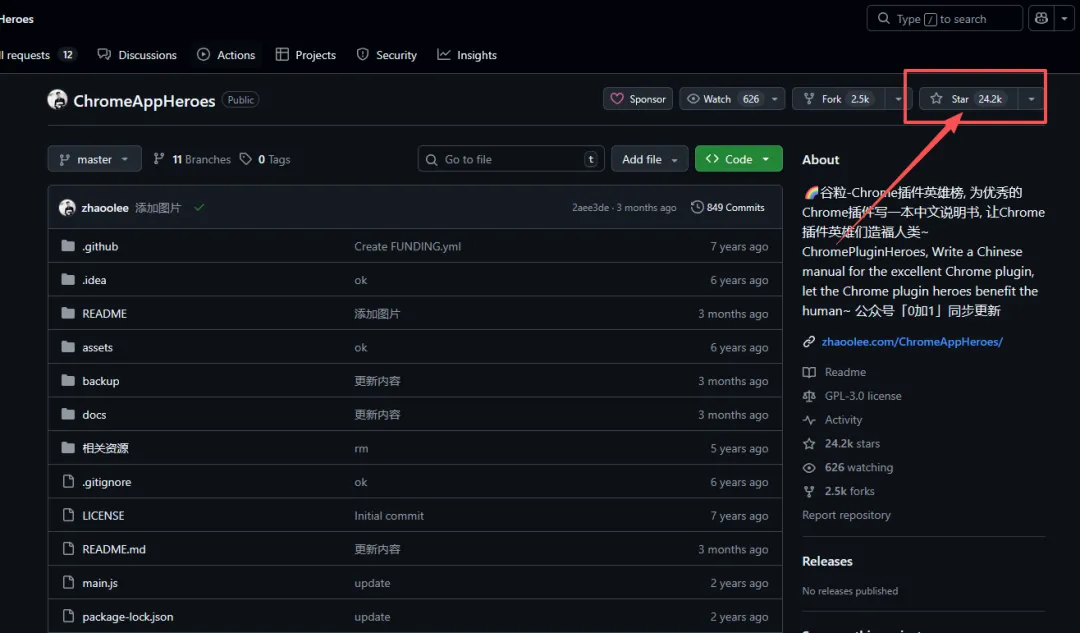Click the book icon beside Readme
1080x633 pixels.
click(809, 372)
